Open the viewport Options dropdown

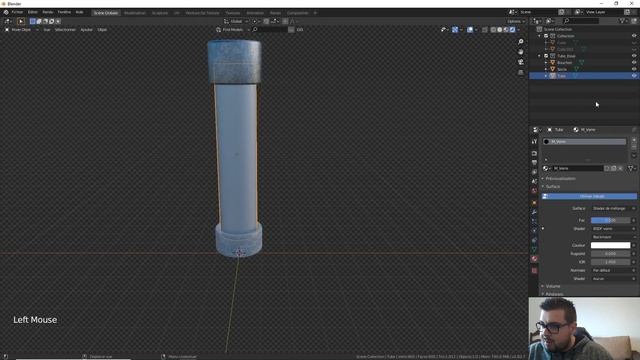point(516,21)
